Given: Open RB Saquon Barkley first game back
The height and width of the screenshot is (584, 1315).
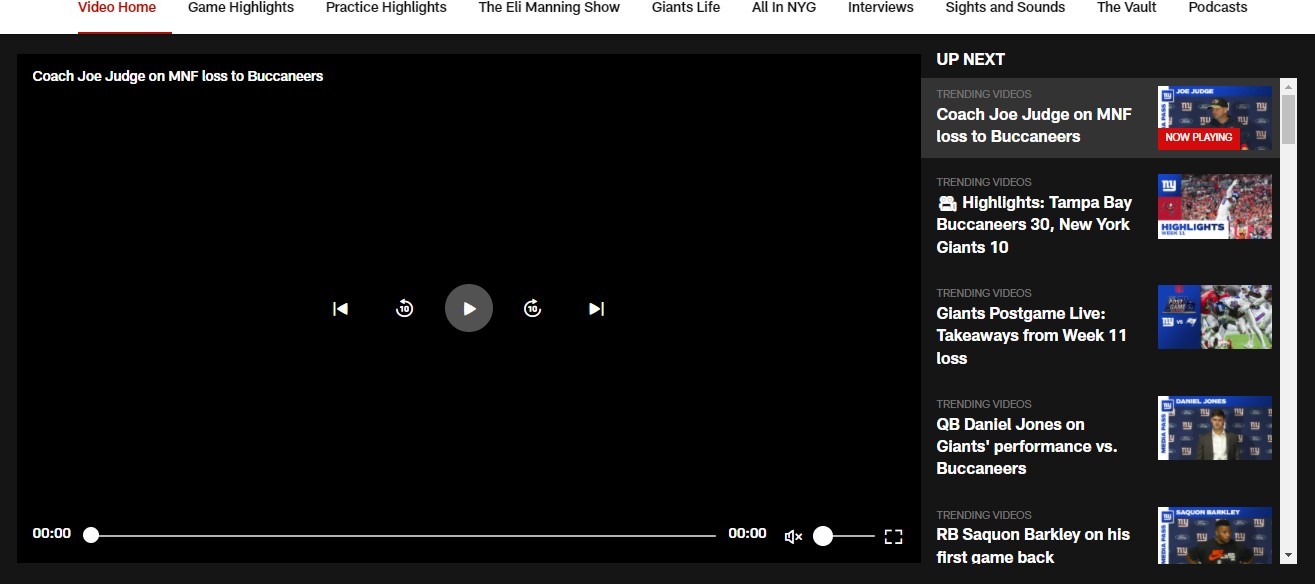Looking at the screenshot, I should [1033, 546].
